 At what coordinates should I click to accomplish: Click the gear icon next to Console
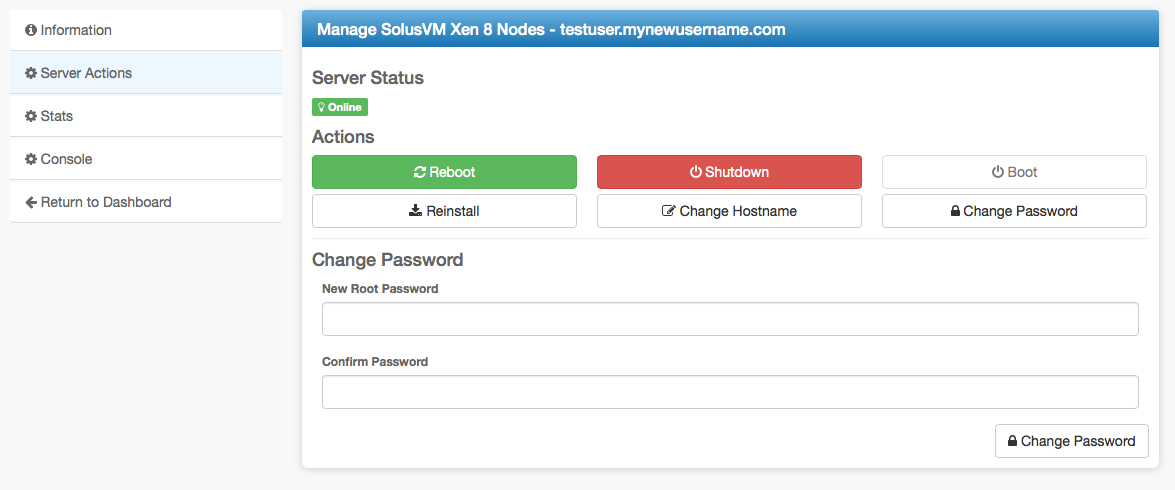point(31,159)
